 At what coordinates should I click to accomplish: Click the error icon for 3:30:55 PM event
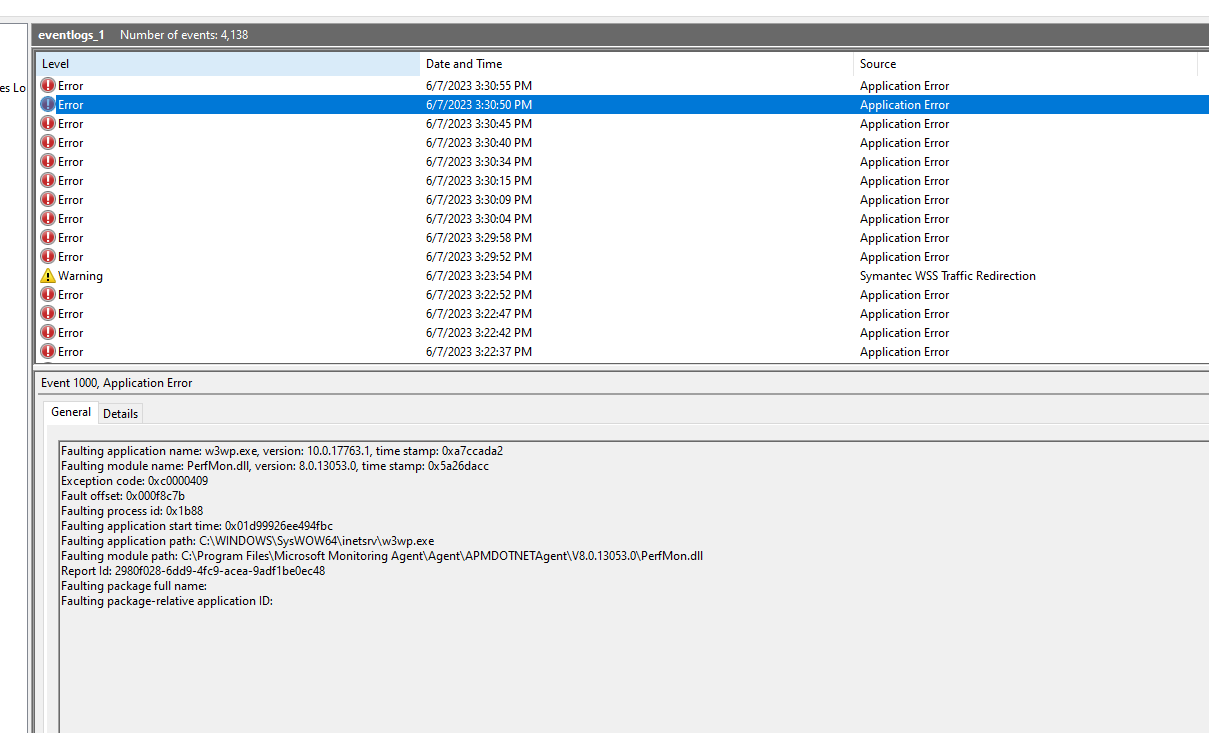coord(48,86)
